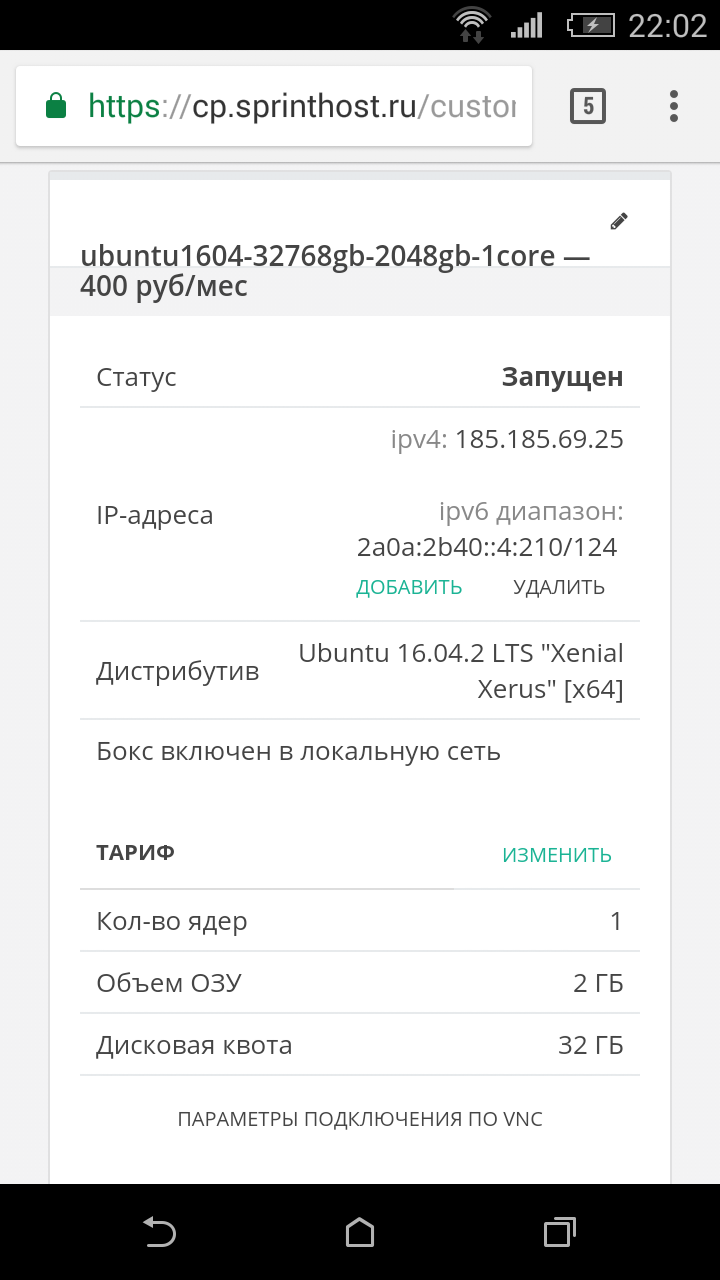Image resolution: width=720 pixels, height=1280 pixels.
Task: Tap the cellular signal strength icon
Action: (526, 25)
